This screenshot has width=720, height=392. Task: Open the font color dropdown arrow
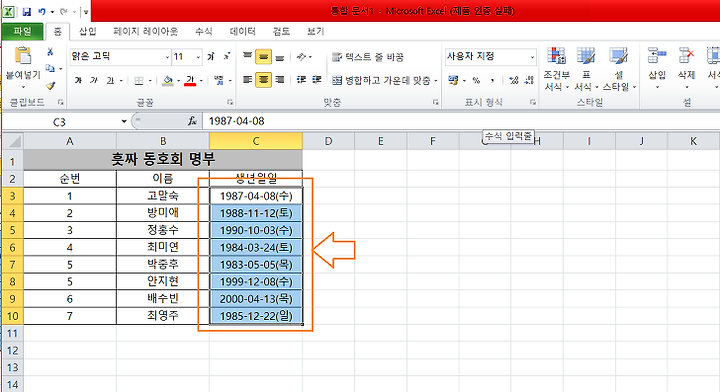coord(201,81)
